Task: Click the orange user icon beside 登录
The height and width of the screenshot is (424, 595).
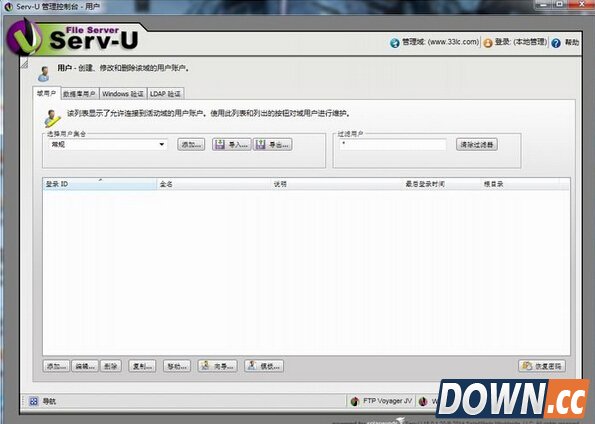Action: coord(488,43)
